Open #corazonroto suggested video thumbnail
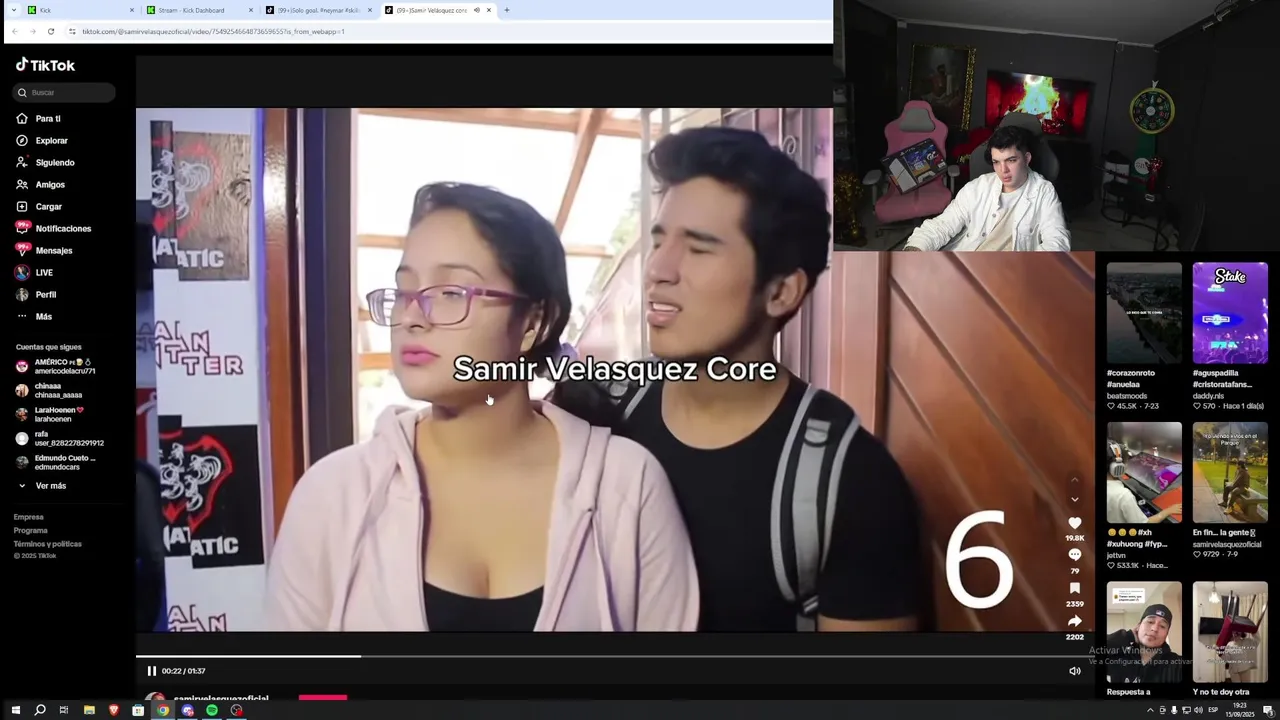1280x720 pixels. pyautogui.click(x=1144, y=313)
